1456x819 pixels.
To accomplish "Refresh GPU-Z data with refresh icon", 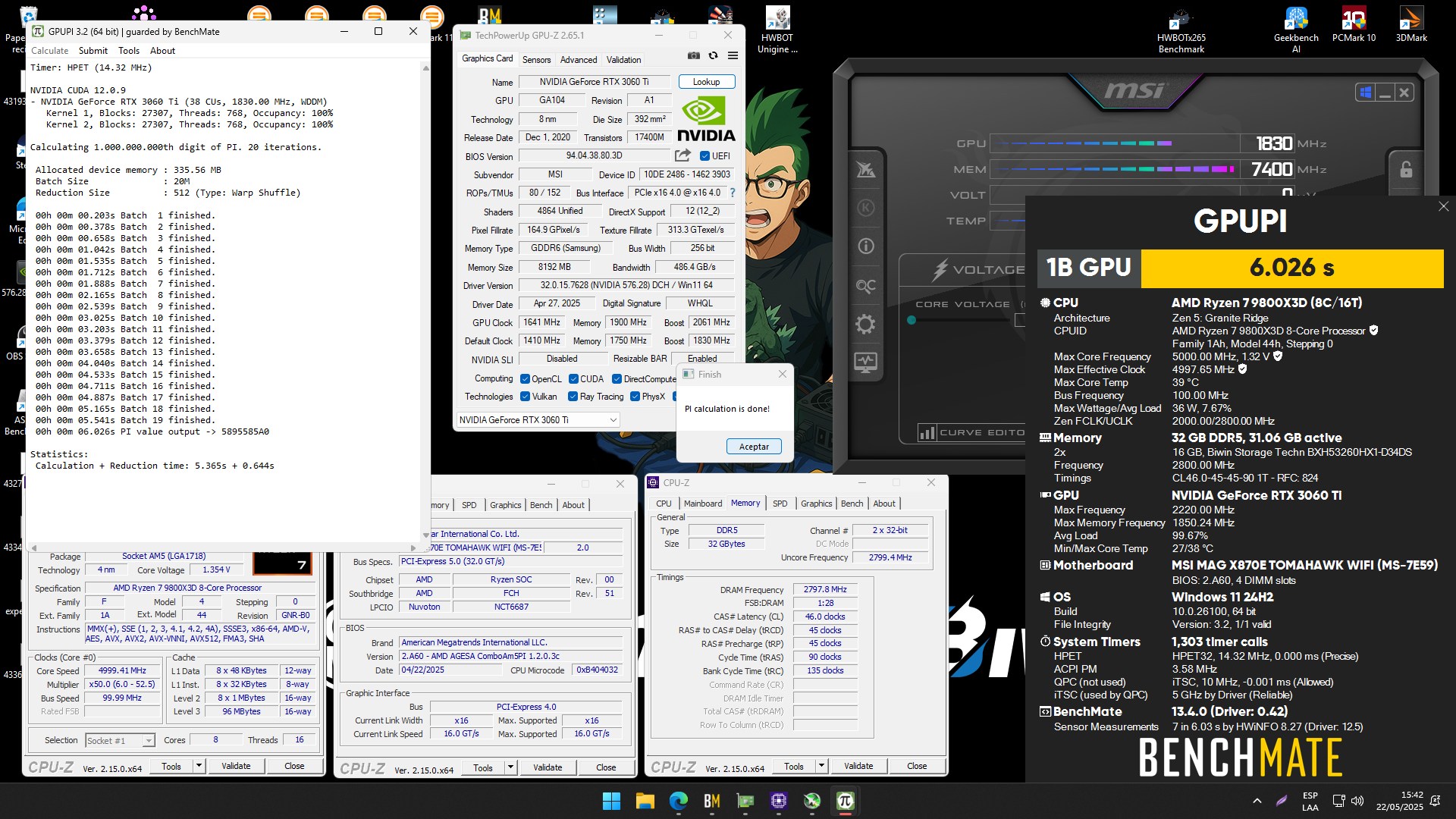I will [713, 55].
